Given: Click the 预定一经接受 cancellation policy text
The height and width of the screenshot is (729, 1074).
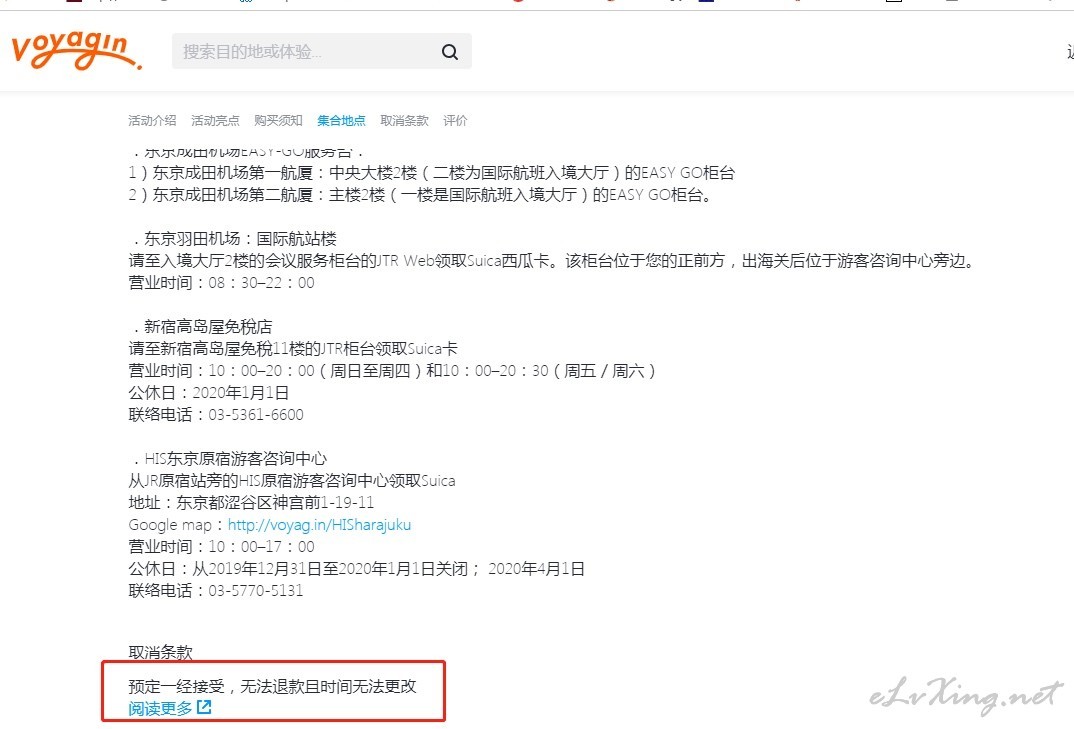Looking at the screenshot, I should point(273,687).
